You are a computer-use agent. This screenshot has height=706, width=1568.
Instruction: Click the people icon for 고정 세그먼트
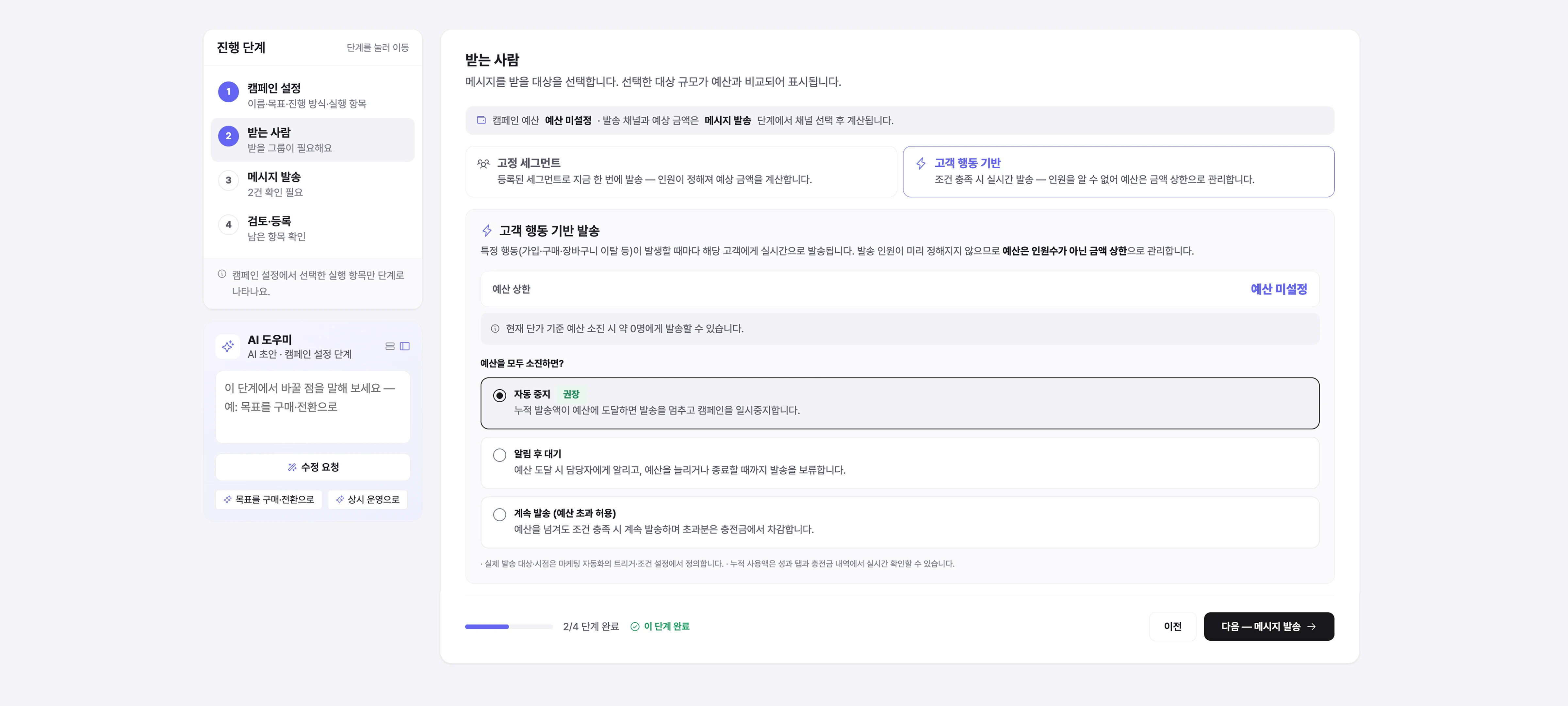pyautogui.click(x=483, y=163)
